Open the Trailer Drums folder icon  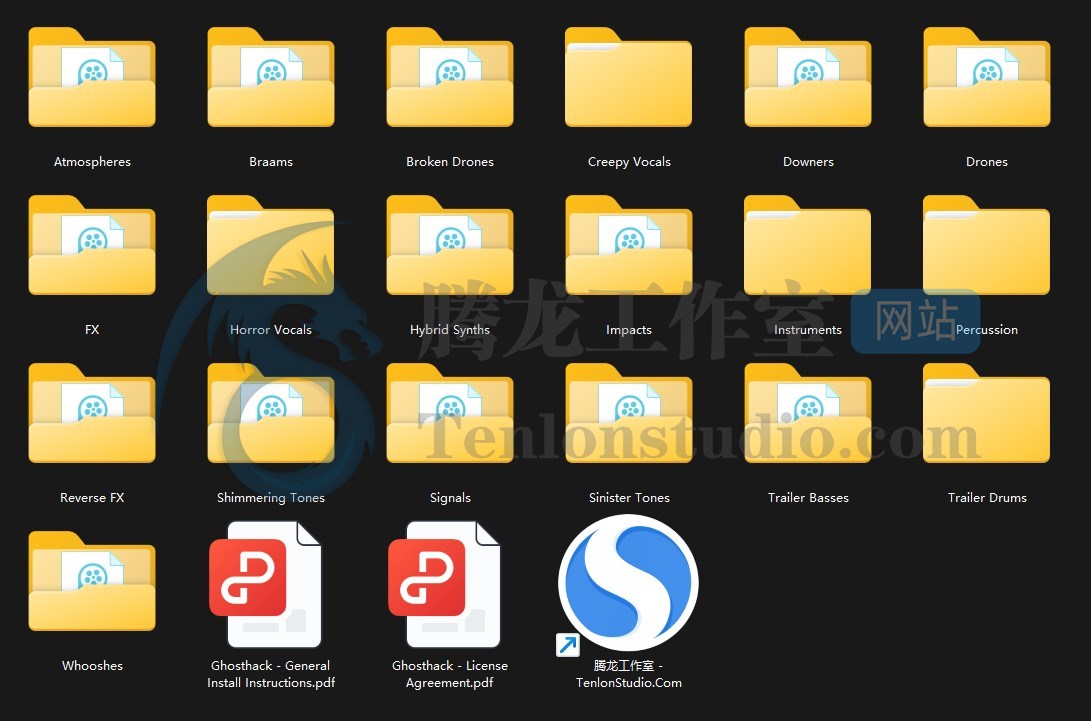987,413
